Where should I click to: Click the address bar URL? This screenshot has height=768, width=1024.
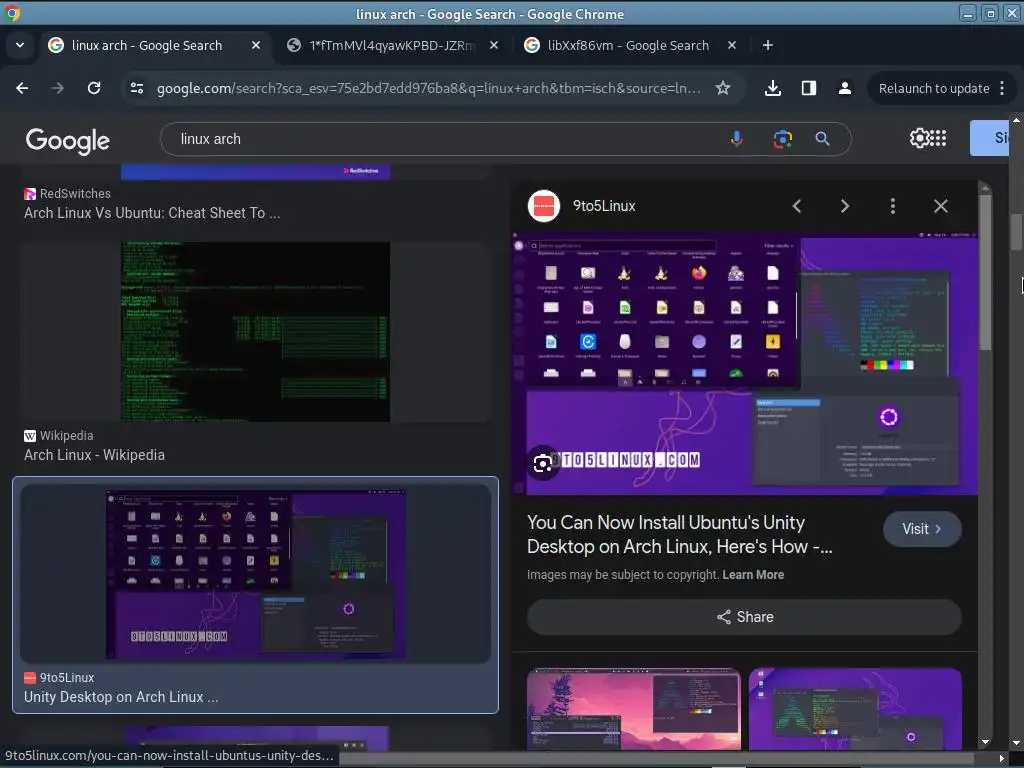pyautogui.click(x=429, y=88)
